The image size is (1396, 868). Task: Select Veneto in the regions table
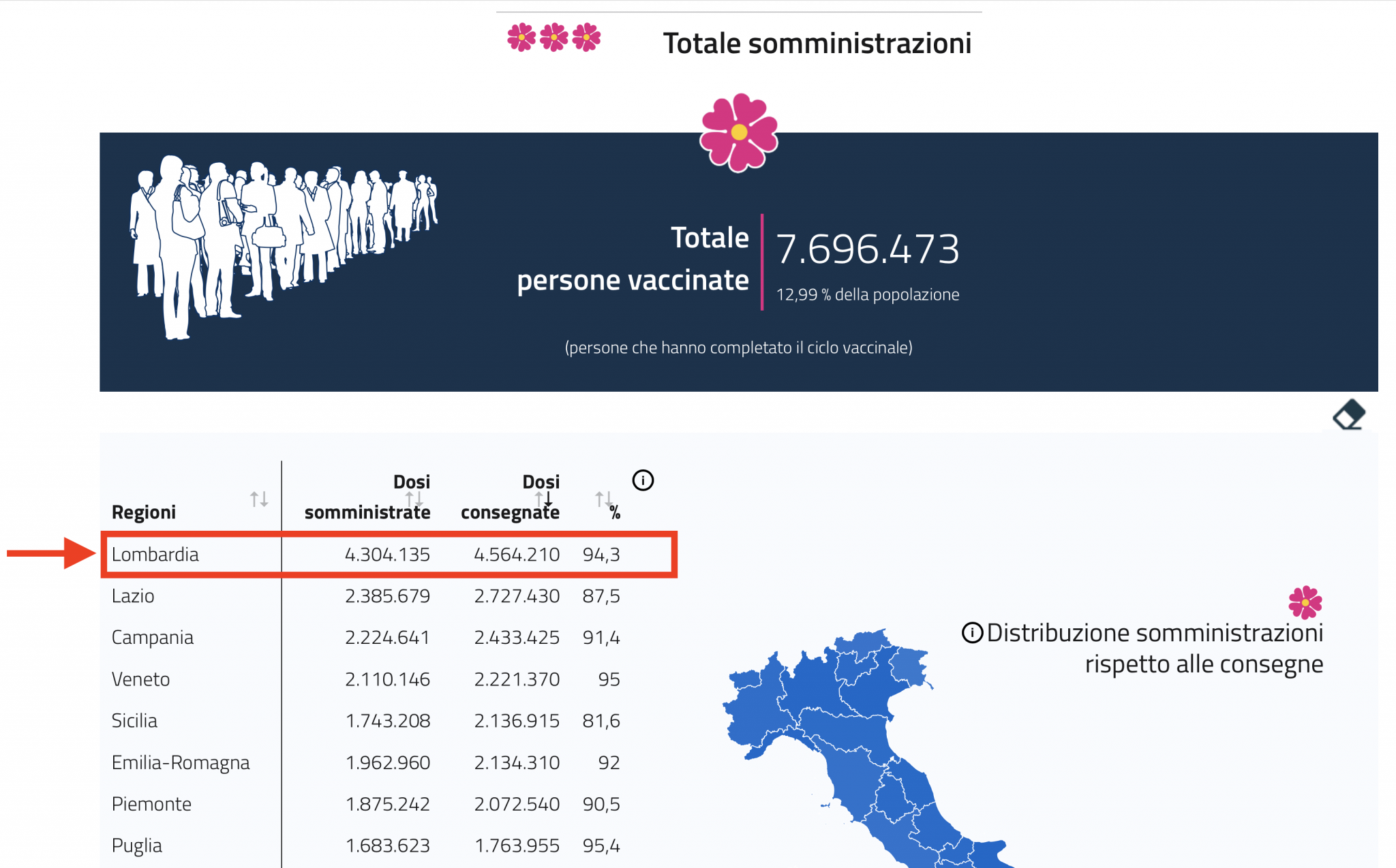(366, 679)
